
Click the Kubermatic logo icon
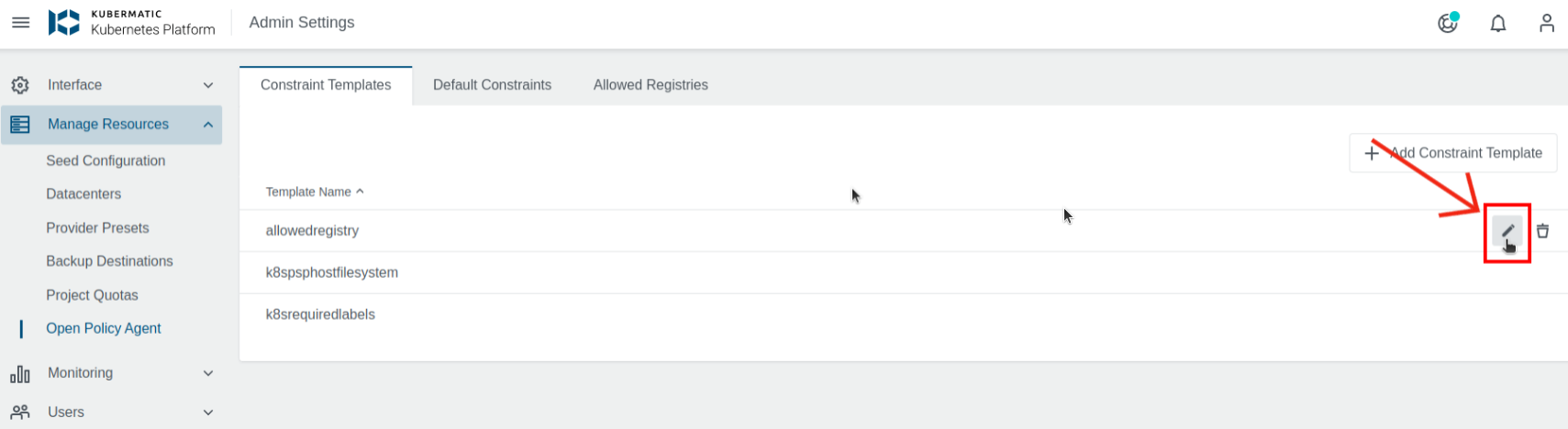pyautogui.click(x=64, y=22)
